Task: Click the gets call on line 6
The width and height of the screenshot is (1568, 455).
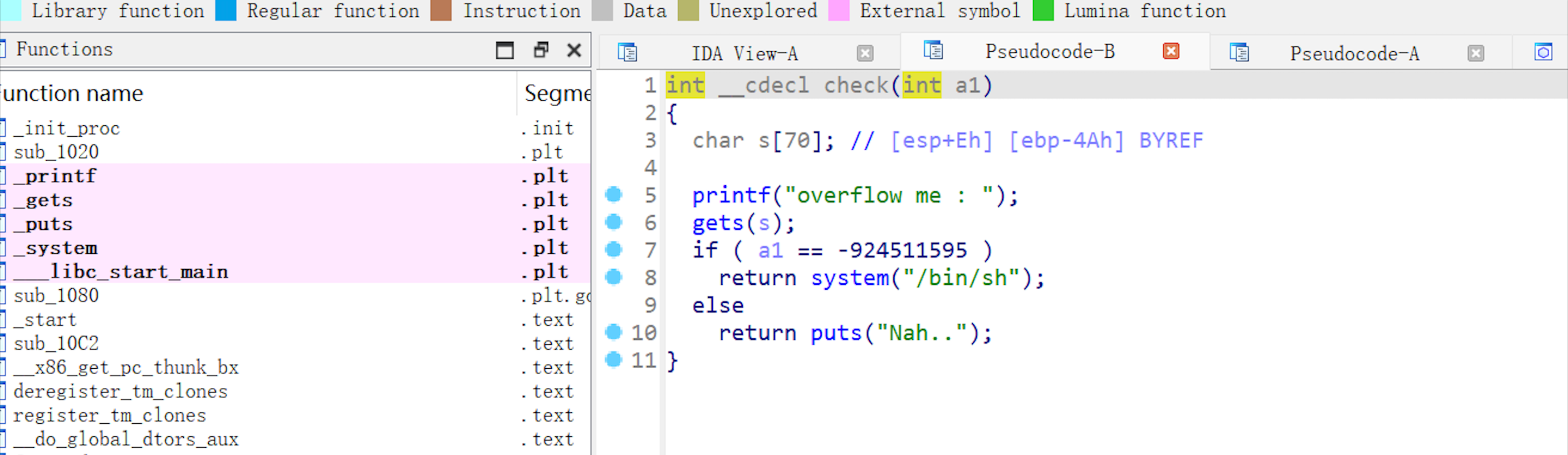Action: click(718, 223)
